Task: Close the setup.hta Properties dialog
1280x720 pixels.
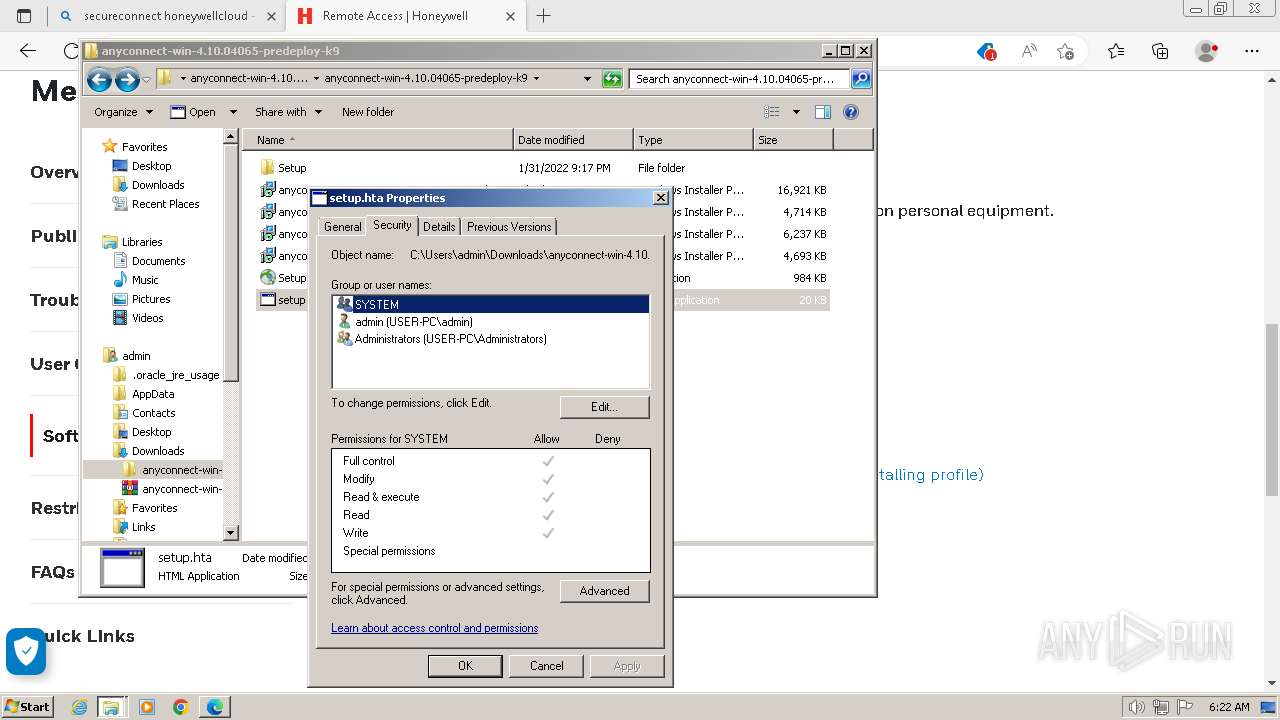Action: (660, 198)
